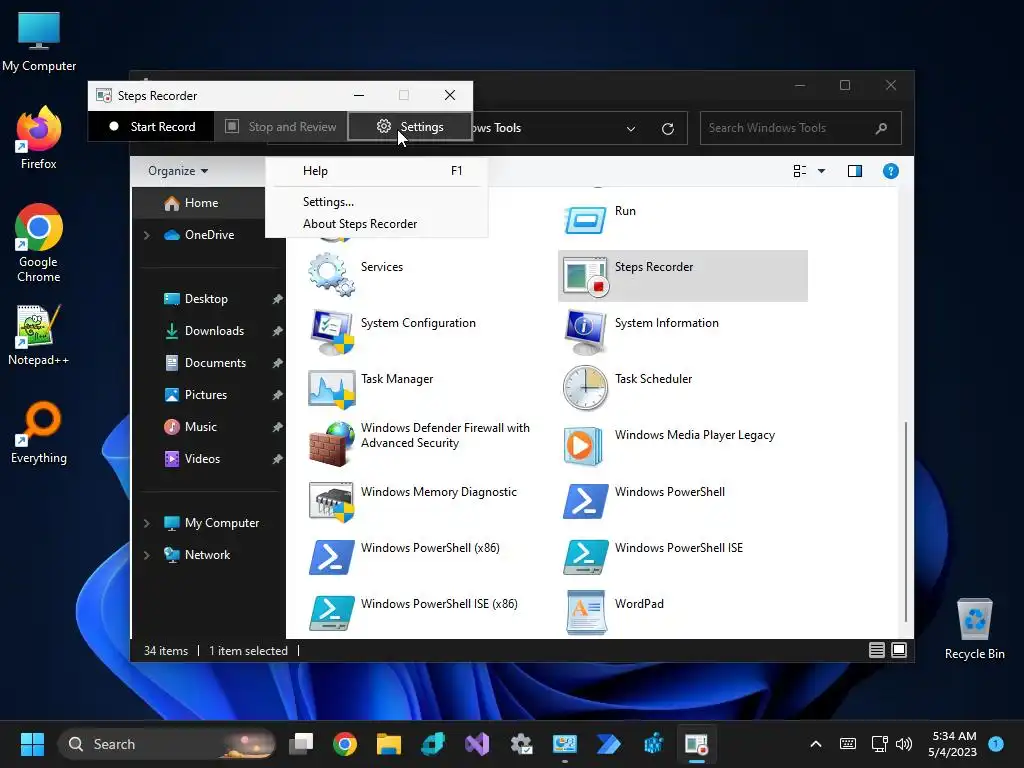Open File Explorer from the taskbar
The image size is (1024, 768).
pyautogui.click(x=389, y=744)
